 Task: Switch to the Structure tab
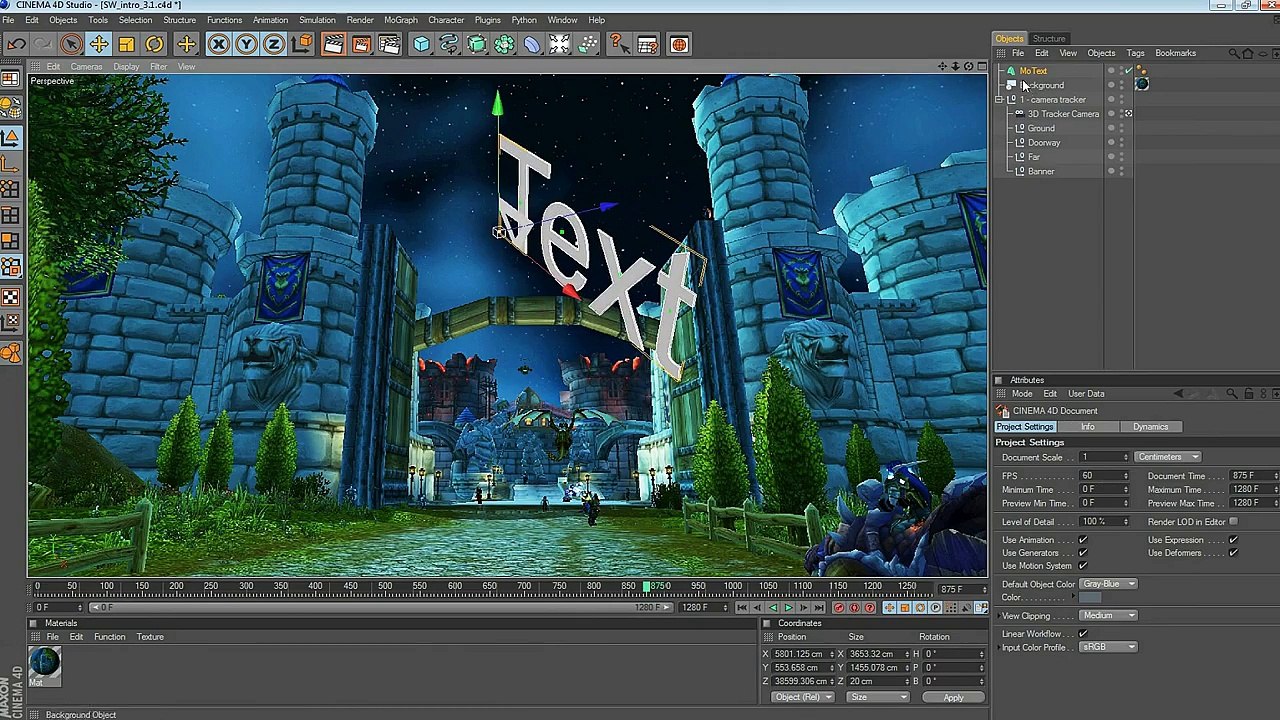click(1049, 39)
